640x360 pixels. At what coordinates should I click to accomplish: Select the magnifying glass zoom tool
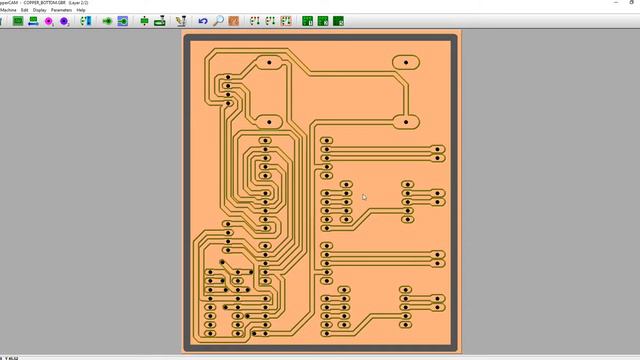[x=218, y=21]
